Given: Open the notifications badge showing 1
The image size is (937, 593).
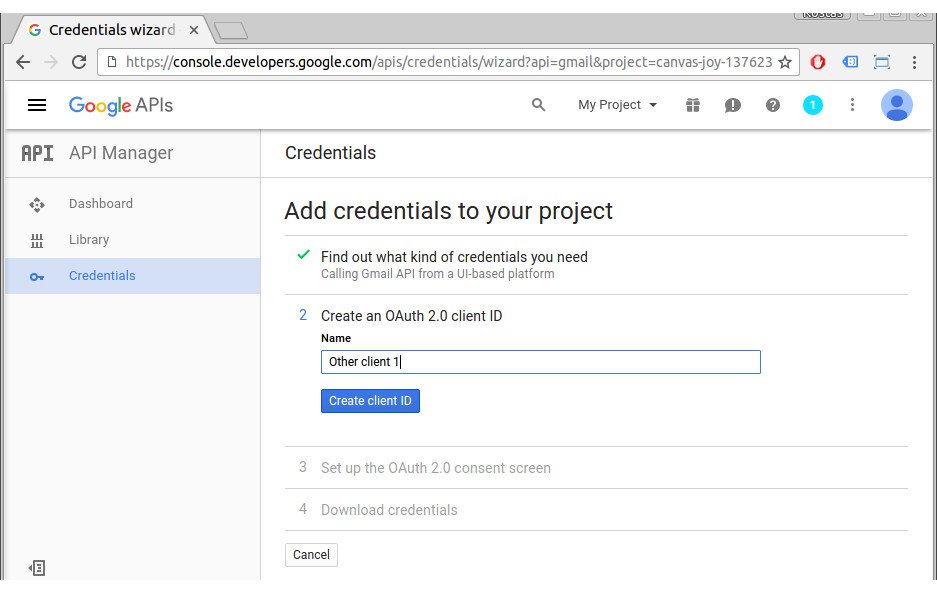Looking at the screenshot, I should tap(812, 105).
